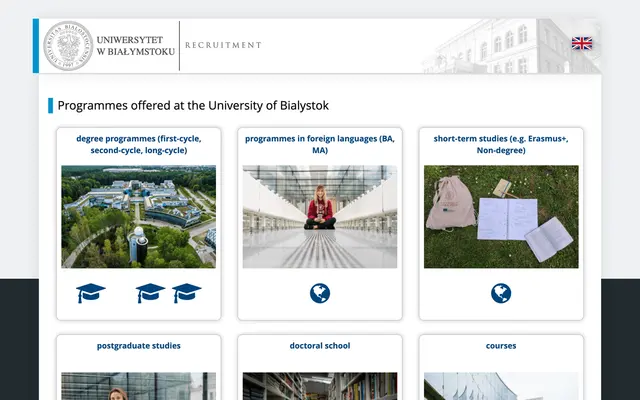Open the doctoral school link
This screenshot has height=400, width=640.
tap(320, 346)
